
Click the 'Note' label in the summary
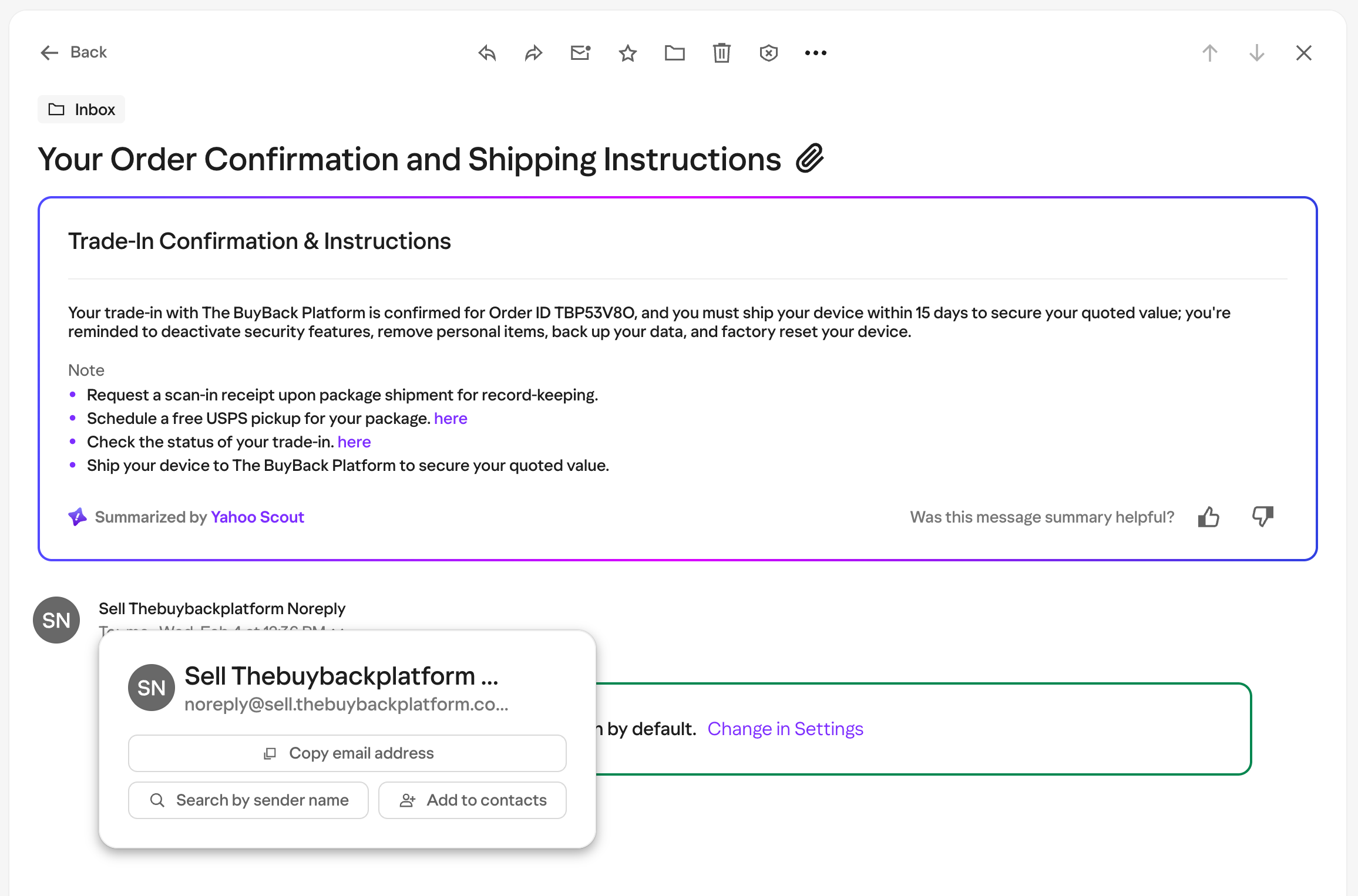pos(86,370)
